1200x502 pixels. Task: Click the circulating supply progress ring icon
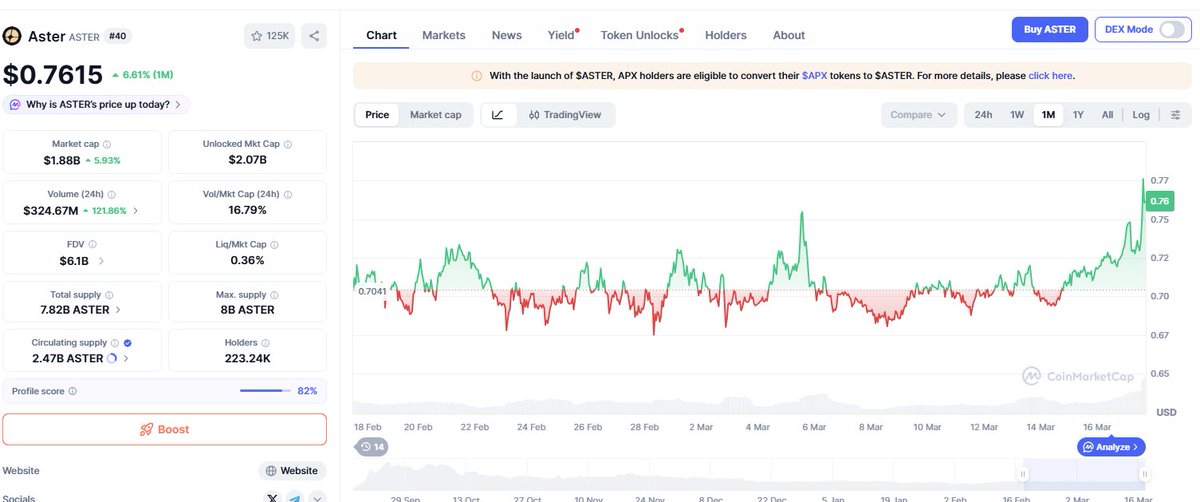pyautogui.click(x=112, y=358)
